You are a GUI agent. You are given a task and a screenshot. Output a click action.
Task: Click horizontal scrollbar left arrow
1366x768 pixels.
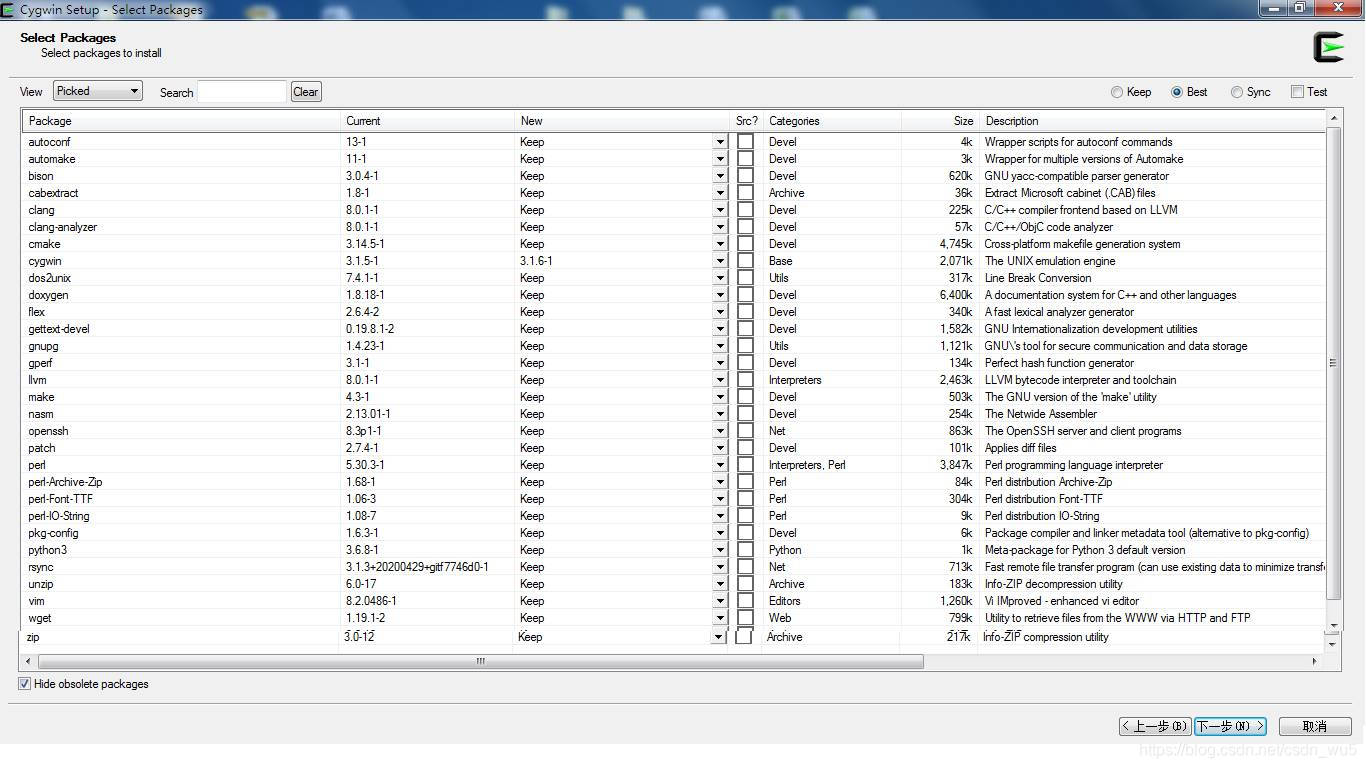[x=28, y=661]
